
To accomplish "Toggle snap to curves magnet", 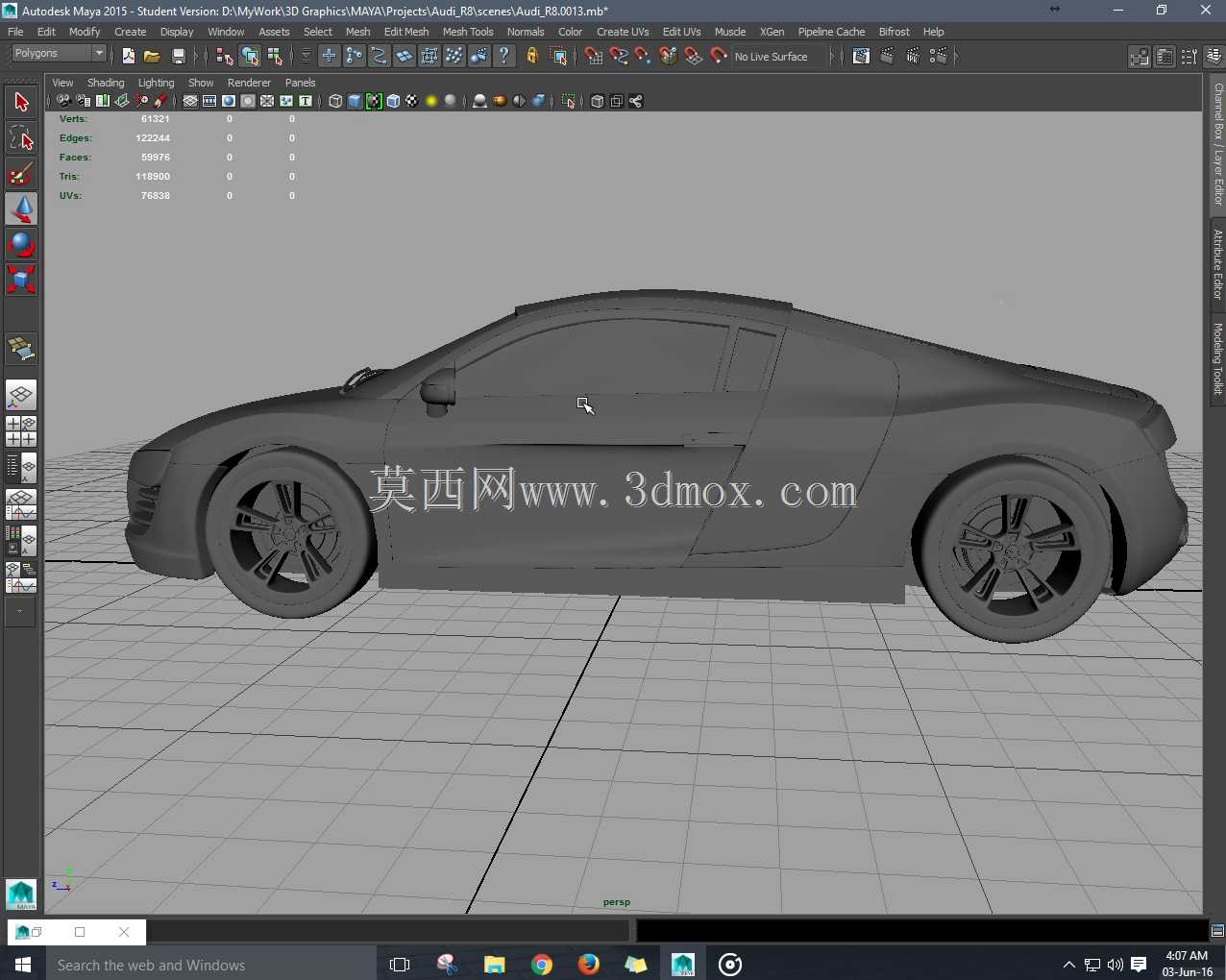I will pos(619,57).
